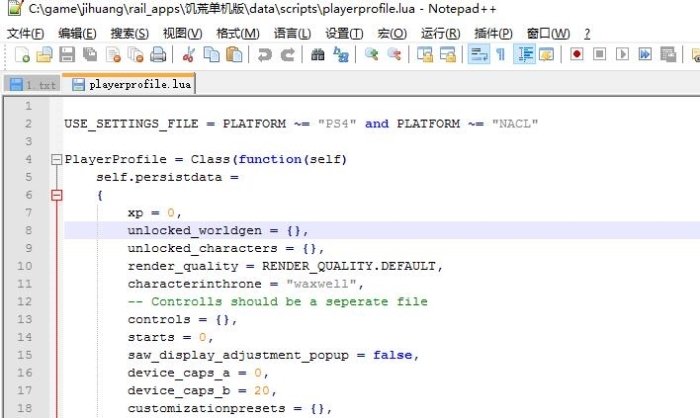Close the current document via toolbar icon

coord(113,54)
